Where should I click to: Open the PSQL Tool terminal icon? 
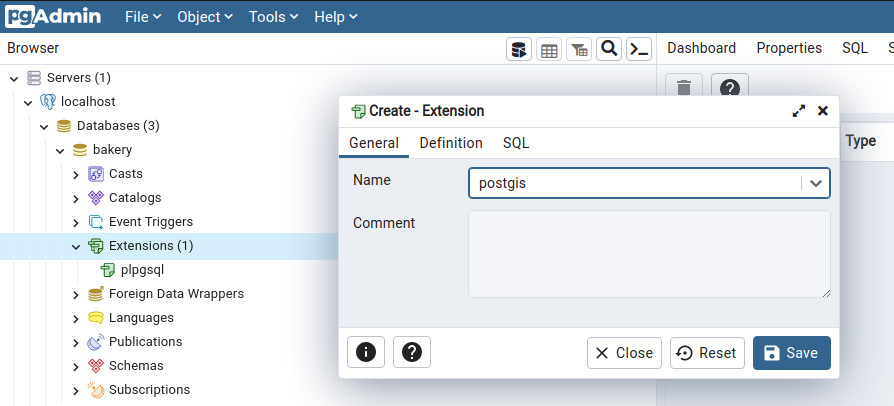pyautogui.click(x=639, y=49)
